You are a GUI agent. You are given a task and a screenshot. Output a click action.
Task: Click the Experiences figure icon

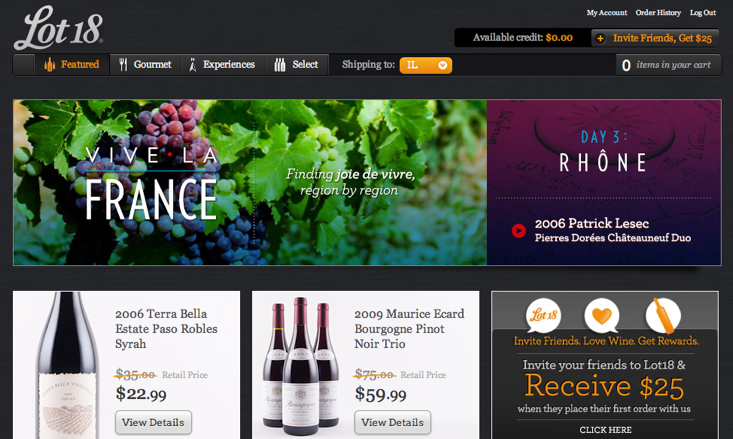pyautogui.click(x=192, y=65)
